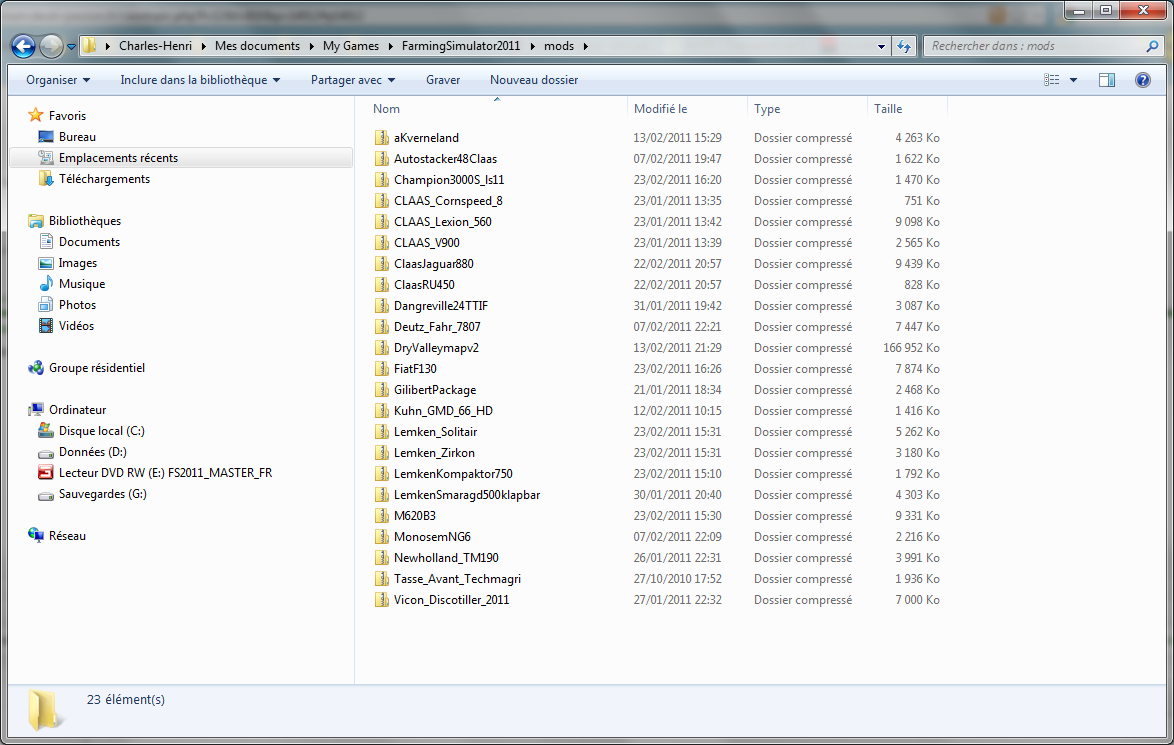Viewport: 1174px width, 745px height.
Task: Select the Images library icon
Action: (46, 263)
